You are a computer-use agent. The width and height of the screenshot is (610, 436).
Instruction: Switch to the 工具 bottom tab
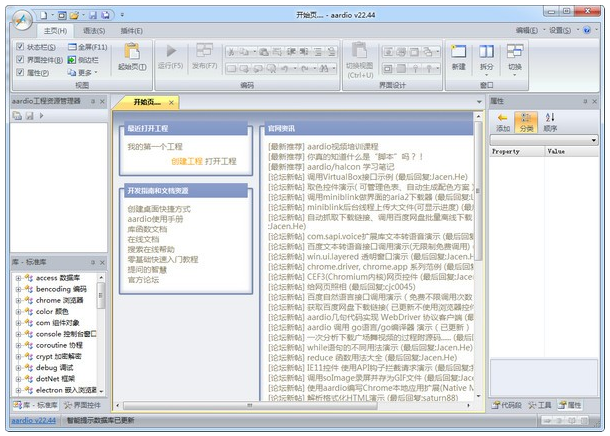coord(540,405)
